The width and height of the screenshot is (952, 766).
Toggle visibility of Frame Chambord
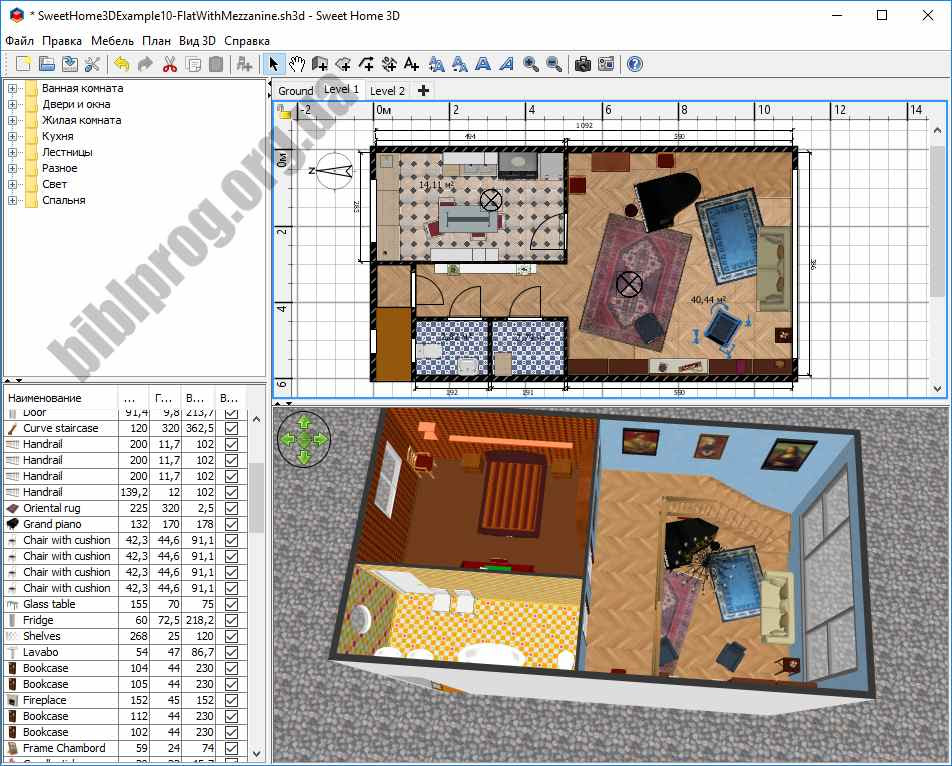point(231,748)
